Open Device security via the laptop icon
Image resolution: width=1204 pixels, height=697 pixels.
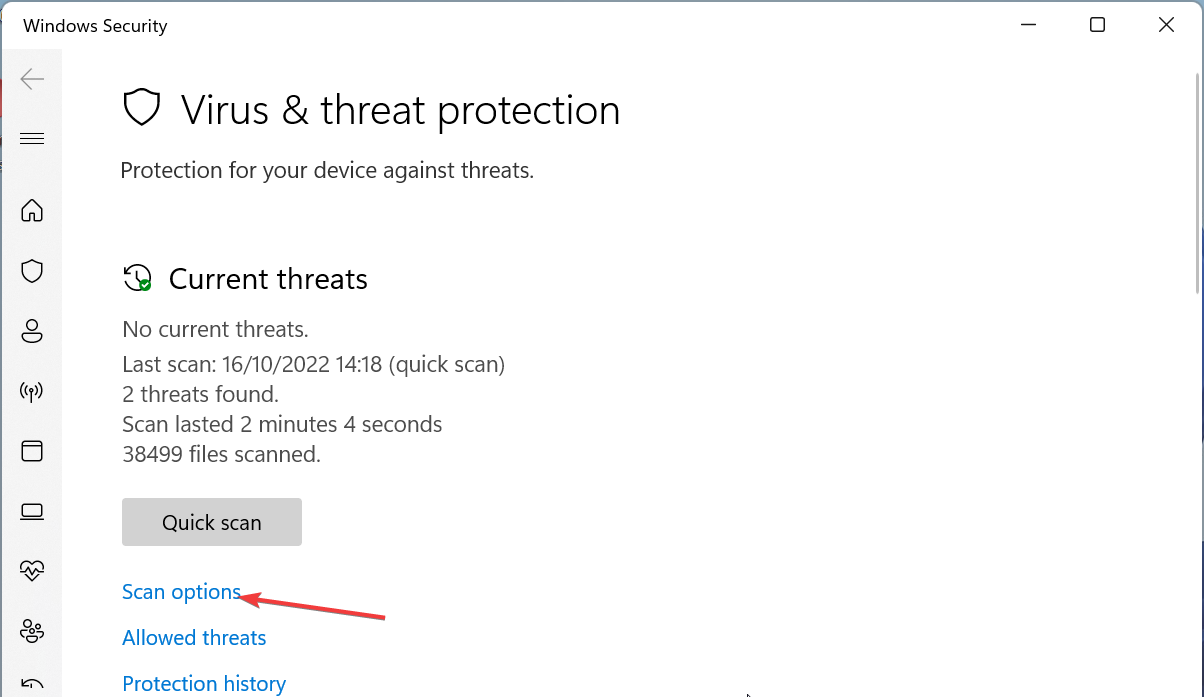click(32, 511)
